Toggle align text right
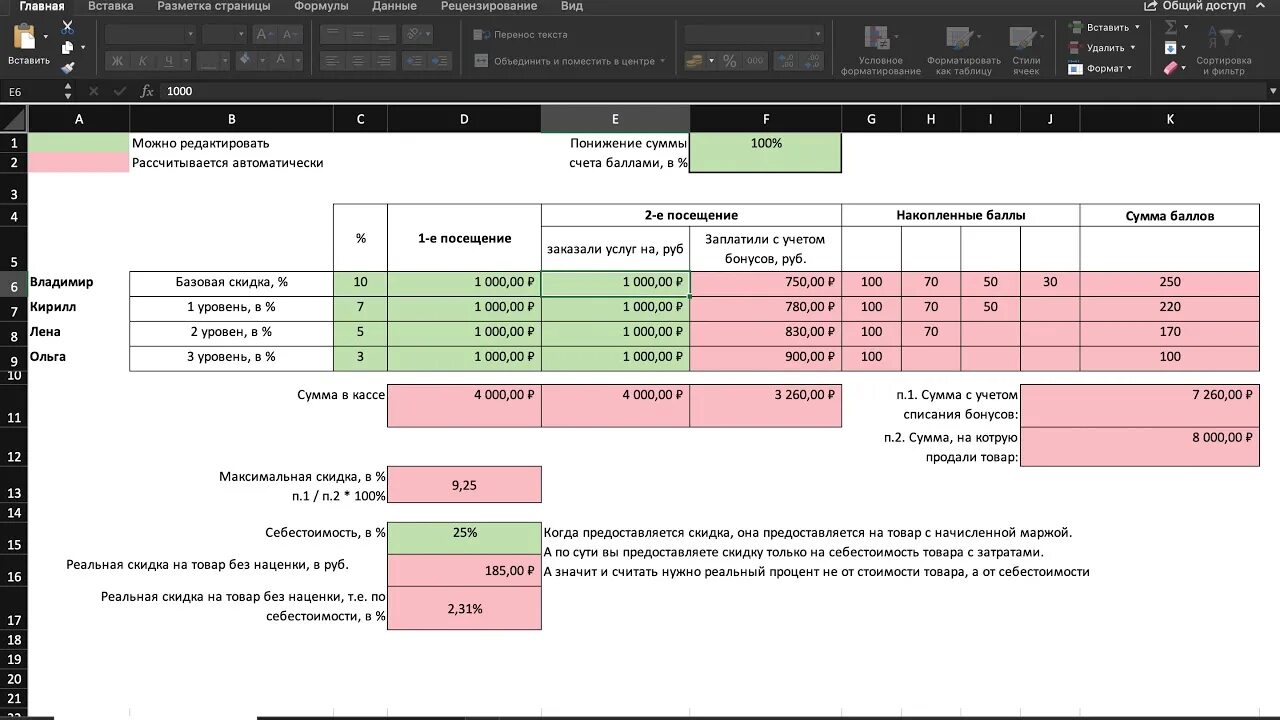Image resolution: width=1280 pixels, height=720 pixels. (385, 60)
